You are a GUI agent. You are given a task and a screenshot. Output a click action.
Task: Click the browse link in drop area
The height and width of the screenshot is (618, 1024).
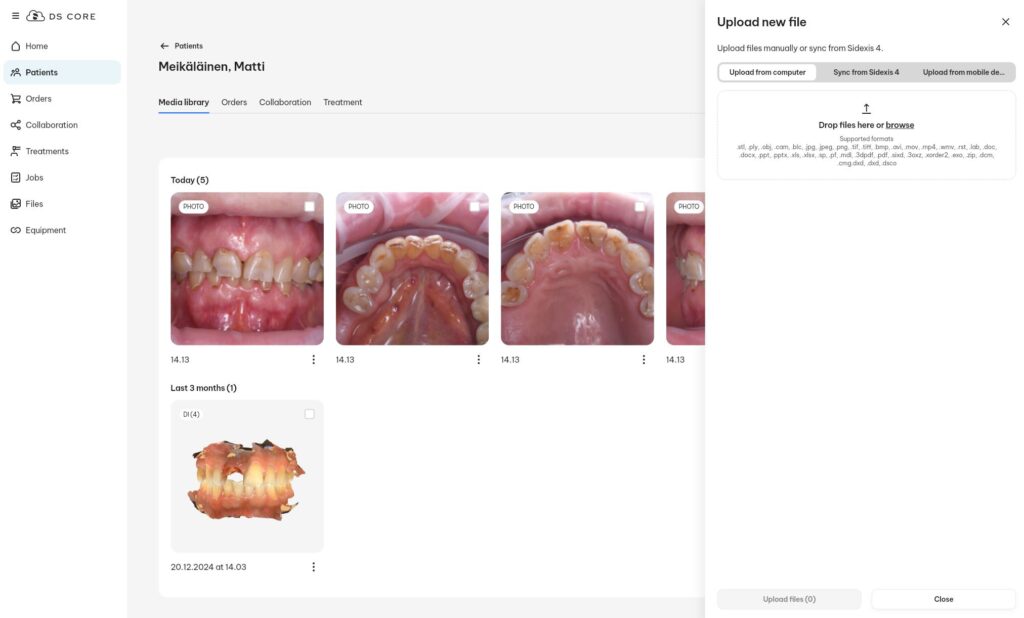tap(899, 125)
